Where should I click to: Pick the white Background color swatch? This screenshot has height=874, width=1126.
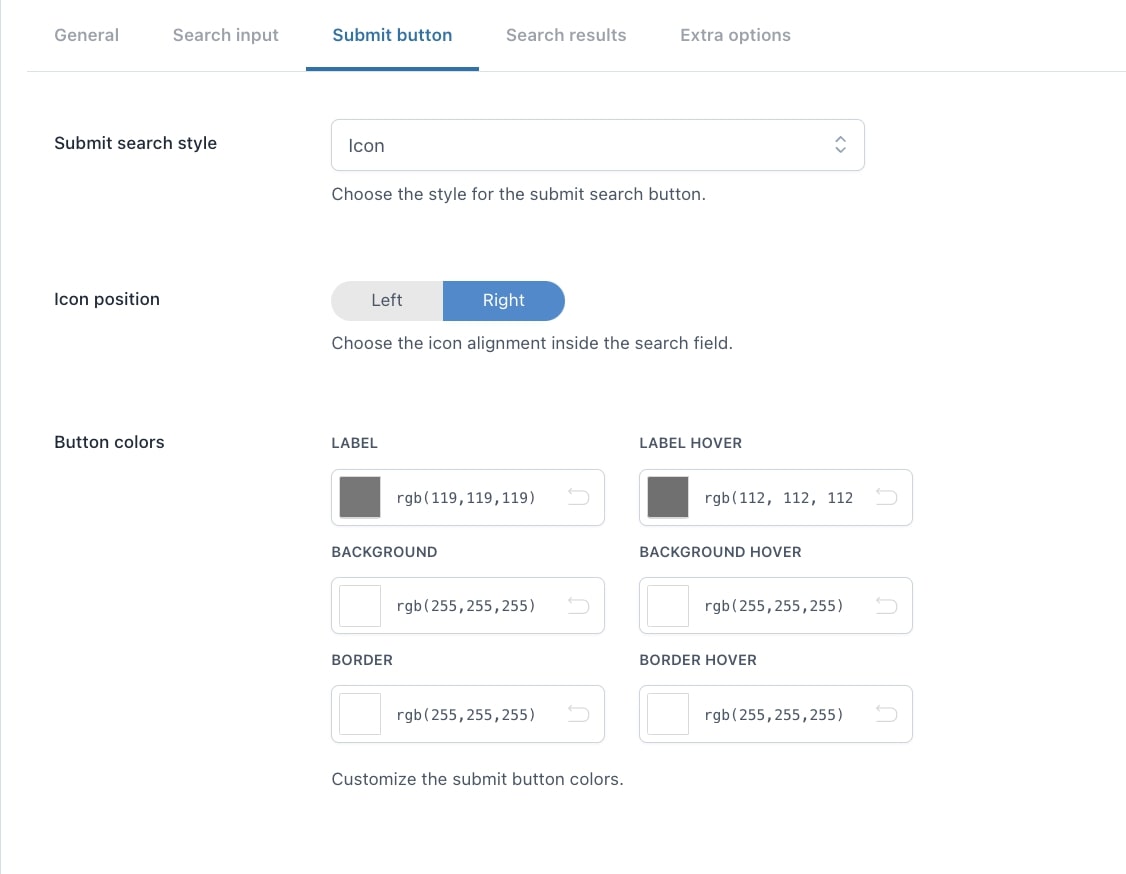360,605
